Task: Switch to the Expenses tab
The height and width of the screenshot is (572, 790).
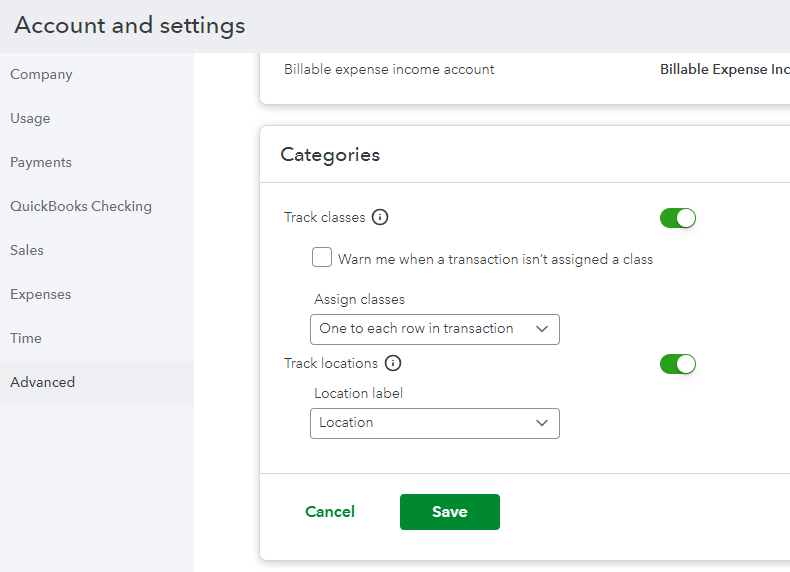Action: 41,295
